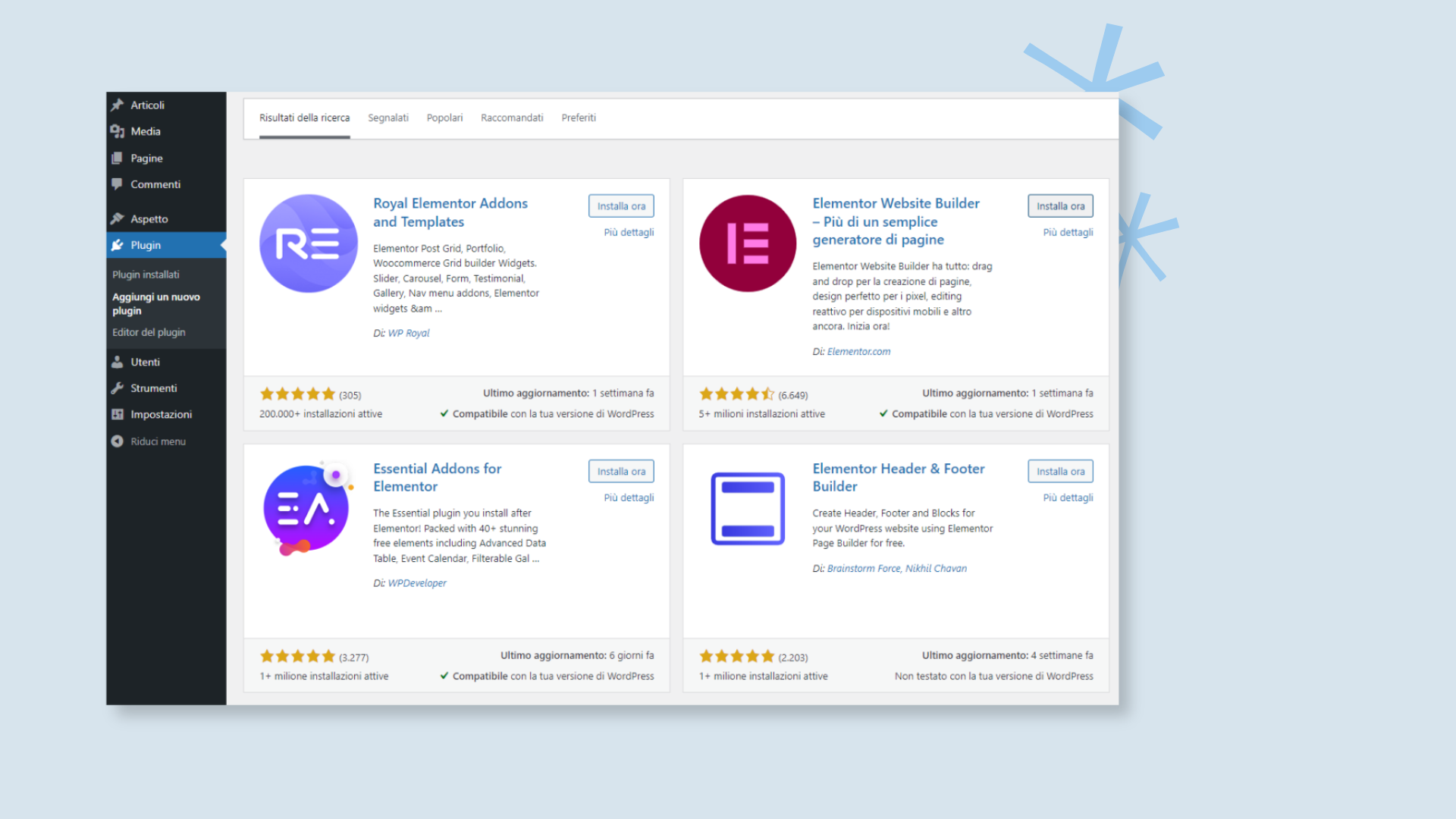Install Royal Elementor Addons with Installa ora

pyautogui.click(x=621, y=206)
